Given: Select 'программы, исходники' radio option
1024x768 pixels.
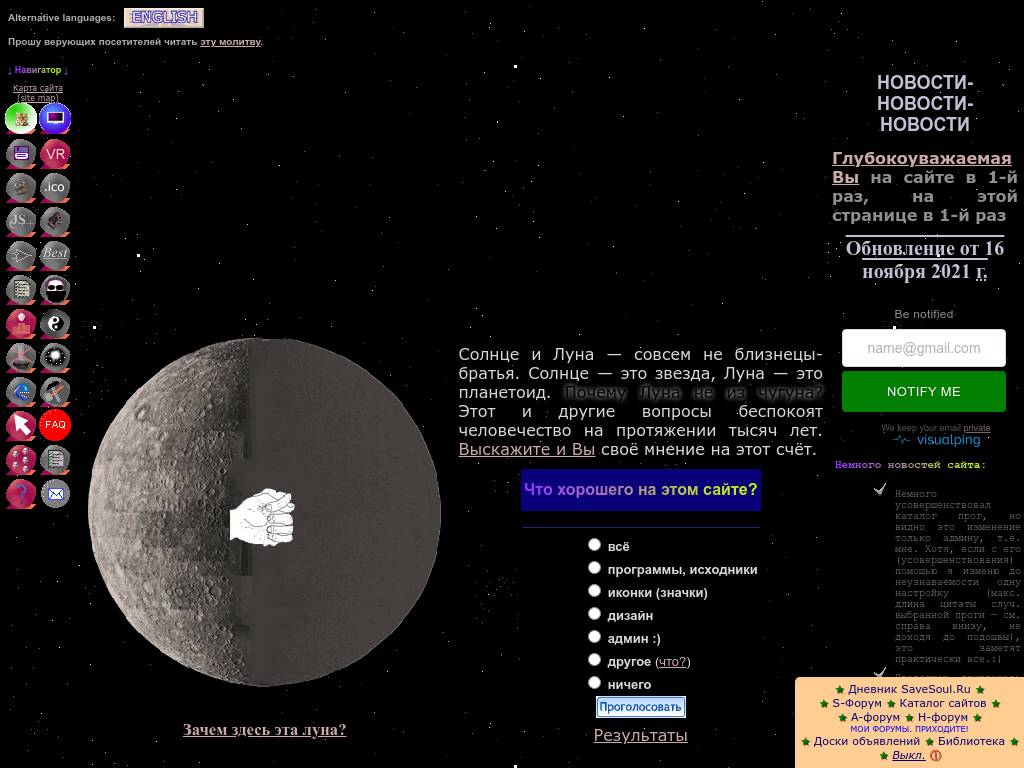Looking at the screenshot, I should [594, 568].
